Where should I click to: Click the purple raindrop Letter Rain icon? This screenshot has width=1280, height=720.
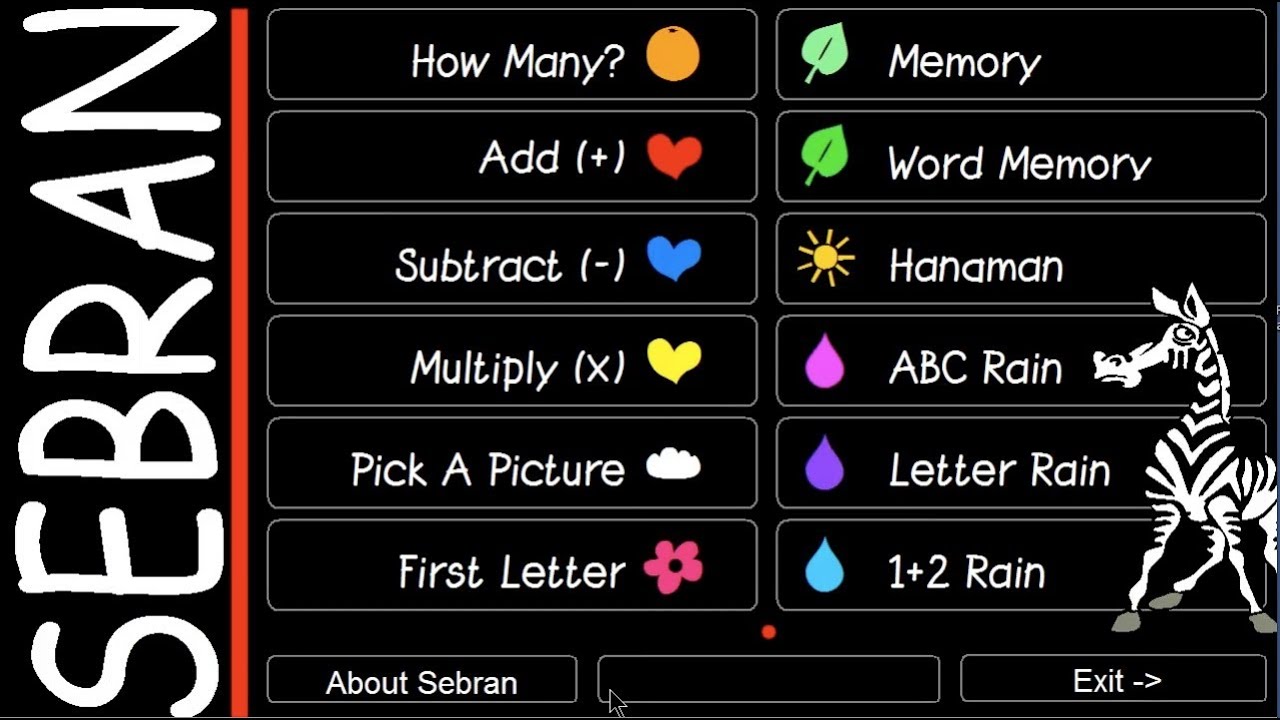[x=824, y=465]
